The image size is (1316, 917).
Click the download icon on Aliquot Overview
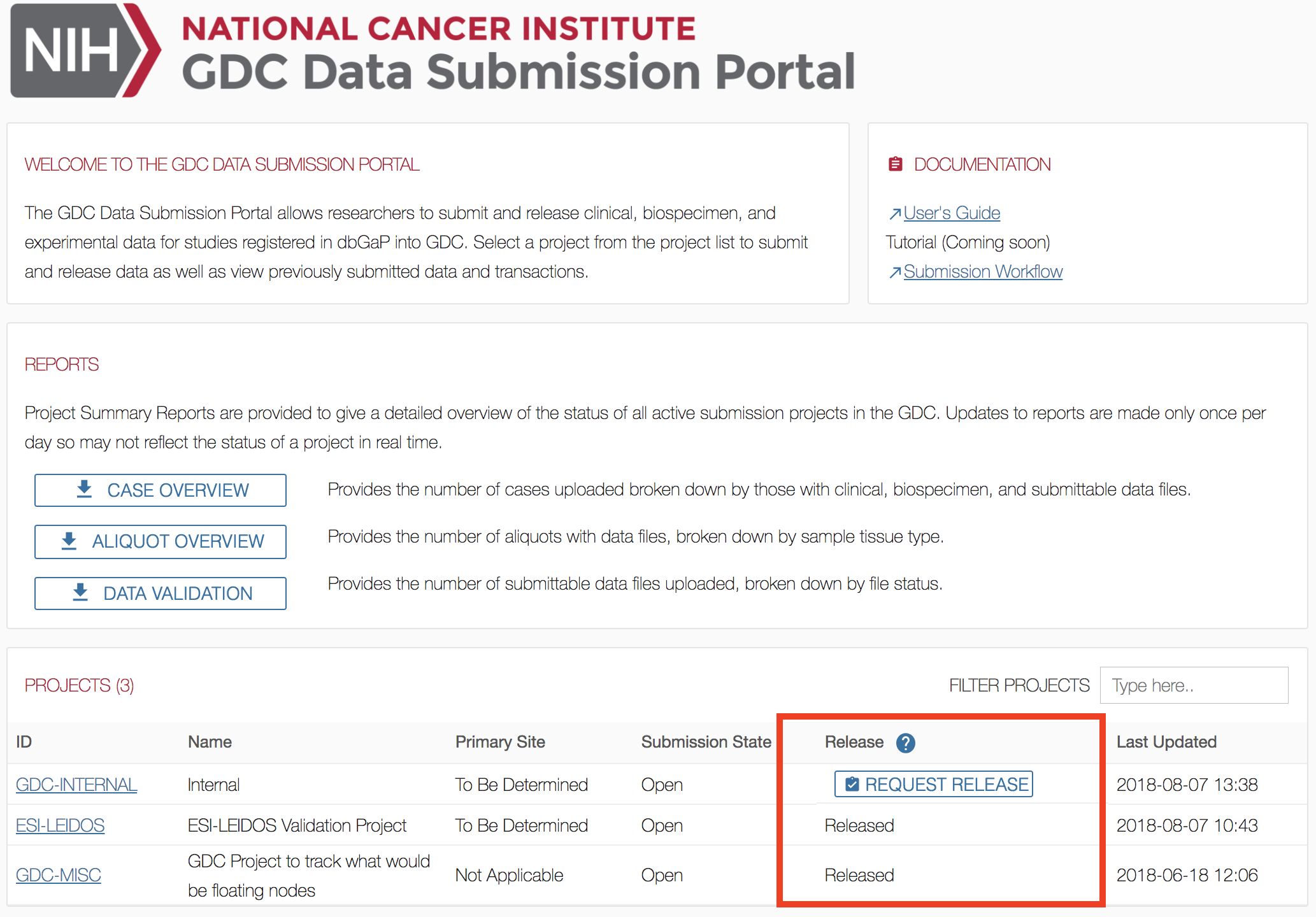pyautogui.click(x=69, y=541)
